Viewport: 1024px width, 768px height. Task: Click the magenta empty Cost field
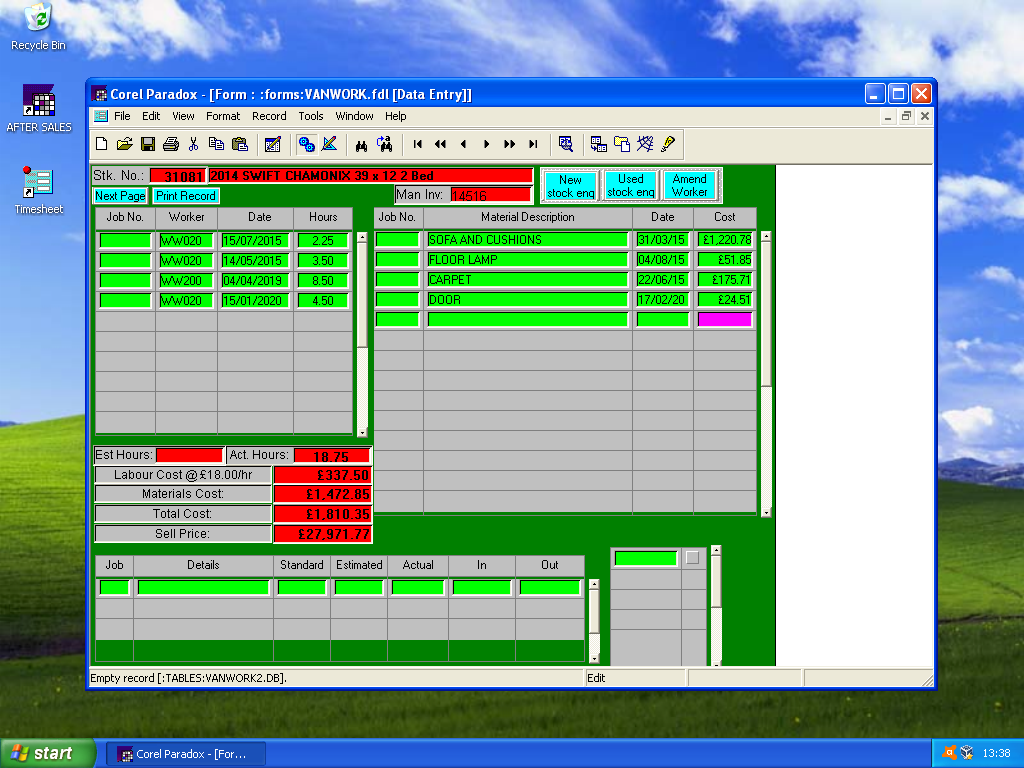[724, 319]
